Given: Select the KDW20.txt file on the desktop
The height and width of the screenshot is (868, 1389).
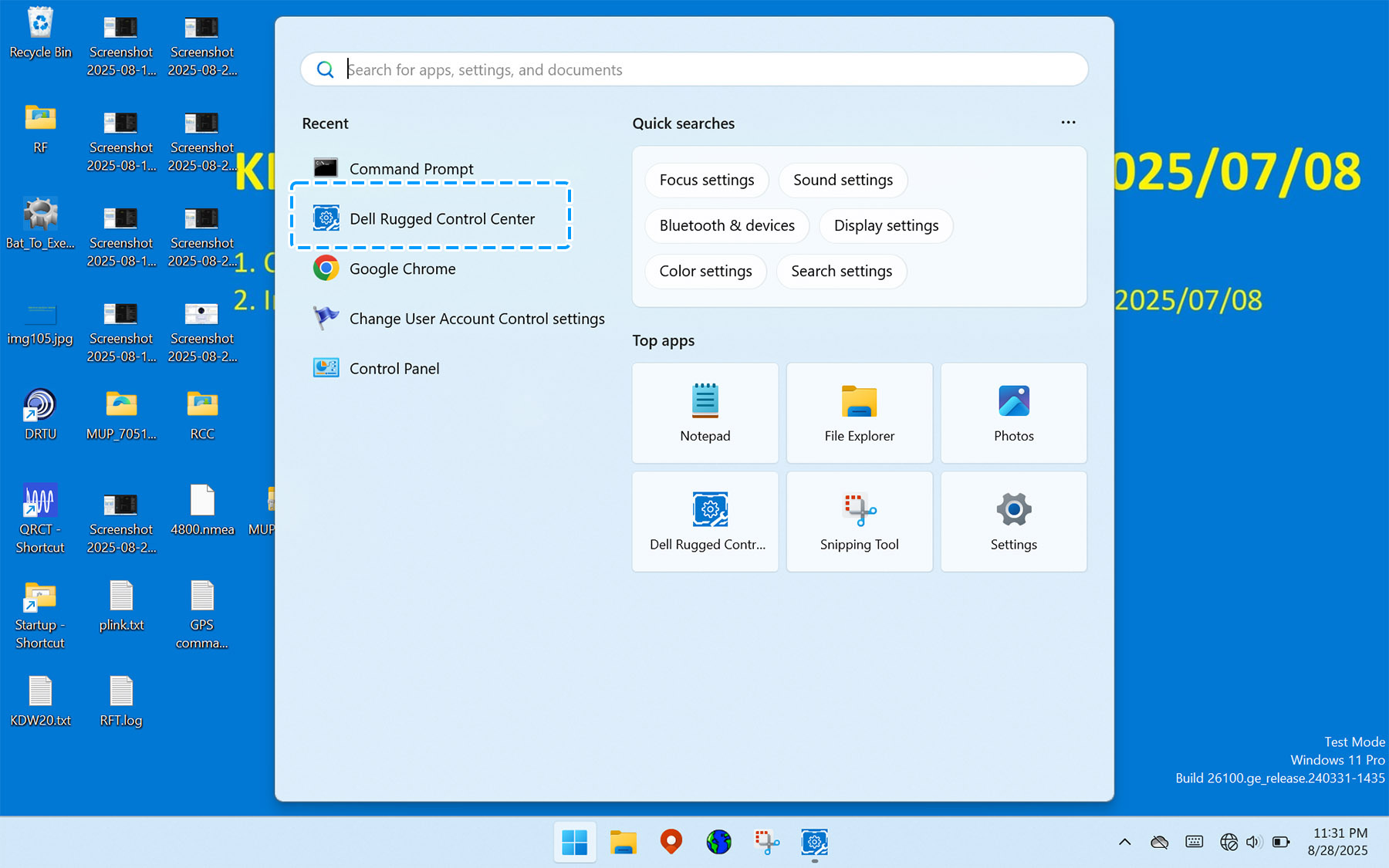Looking at the screenshot, I should pos(40,702).
